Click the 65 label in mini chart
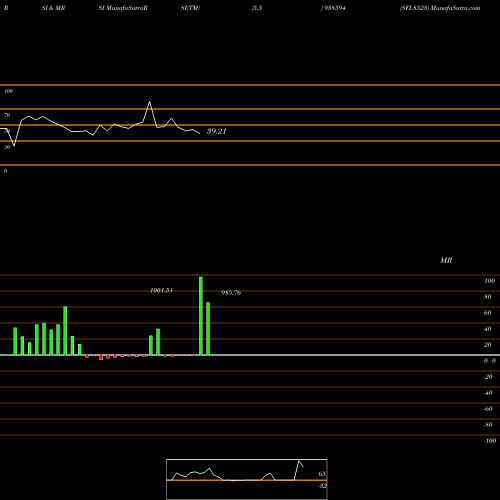 click(322, 474)
